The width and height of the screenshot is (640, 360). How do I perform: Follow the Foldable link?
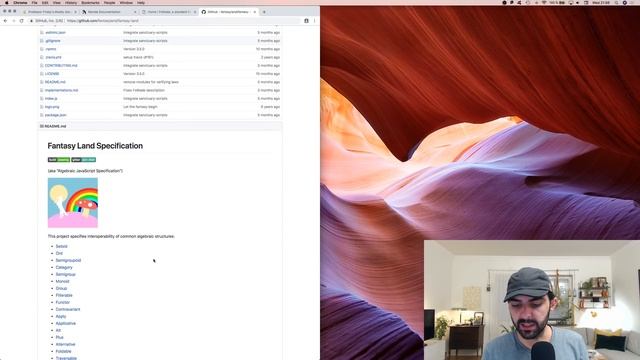pos(63,351)
